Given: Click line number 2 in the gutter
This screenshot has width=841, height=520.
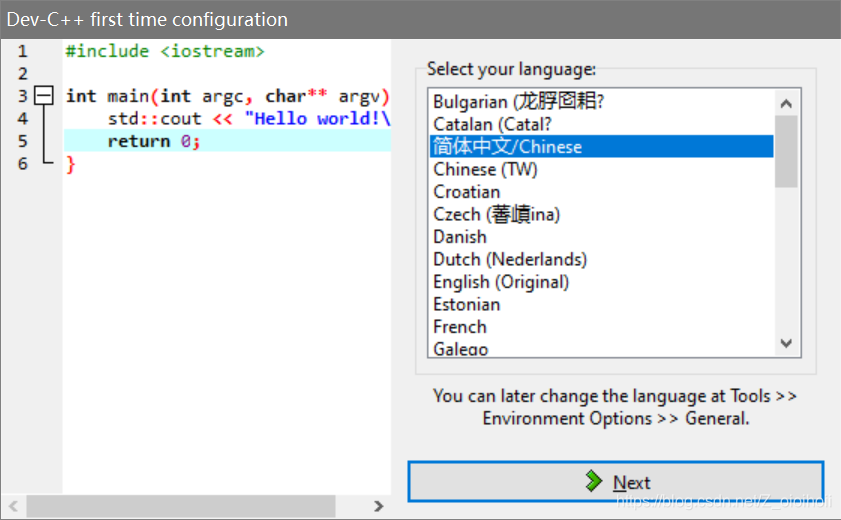Looking at the screenshot, I should pyautogui.click(x=23, y=73).
